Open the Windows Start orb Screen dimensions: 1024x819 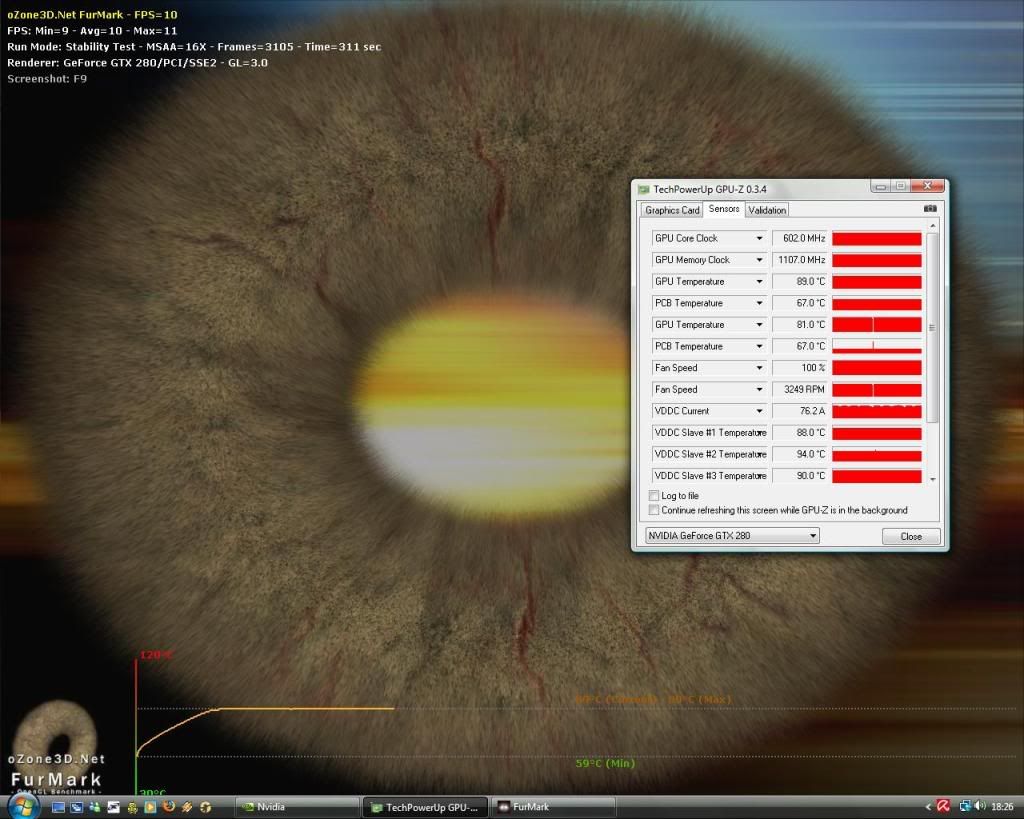coord(22,806)
